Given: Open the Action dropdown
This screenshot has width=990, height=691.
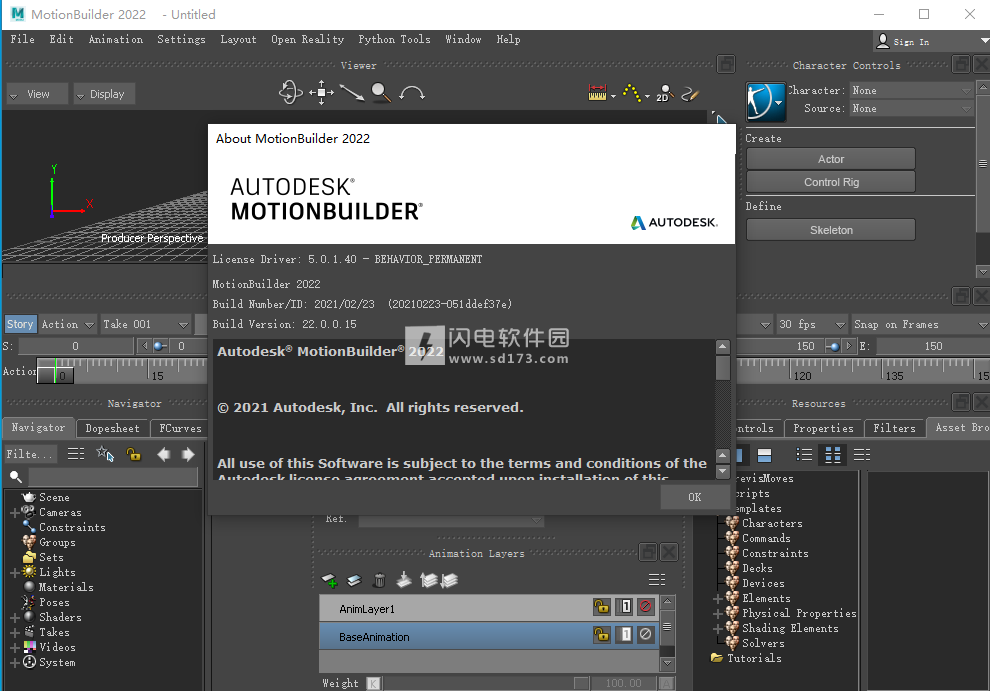Looking at the screenshot, I should tap(68, 324).
